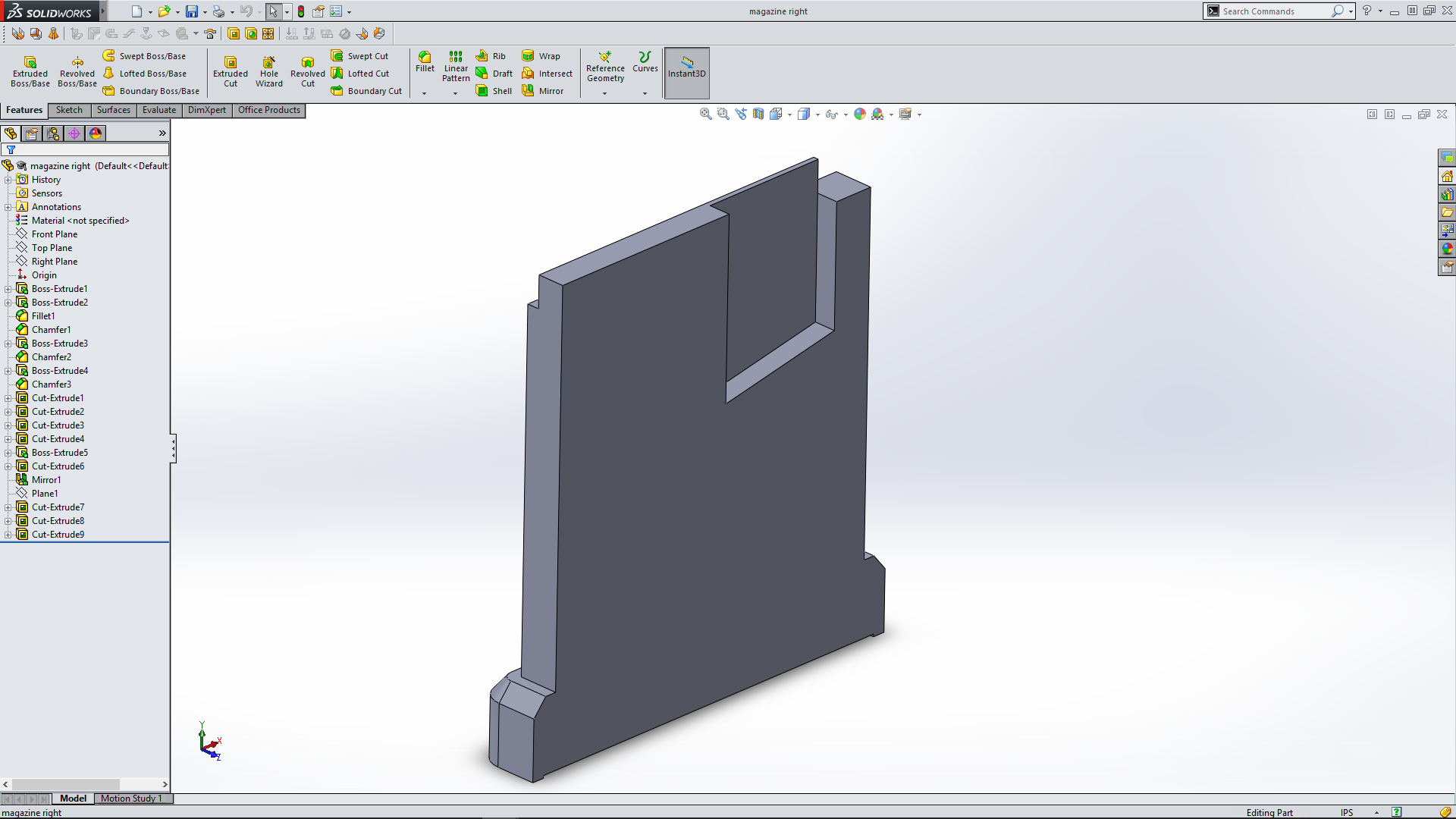
Task: Open the Curves dropdown arrow
Action: click(645, 93)
